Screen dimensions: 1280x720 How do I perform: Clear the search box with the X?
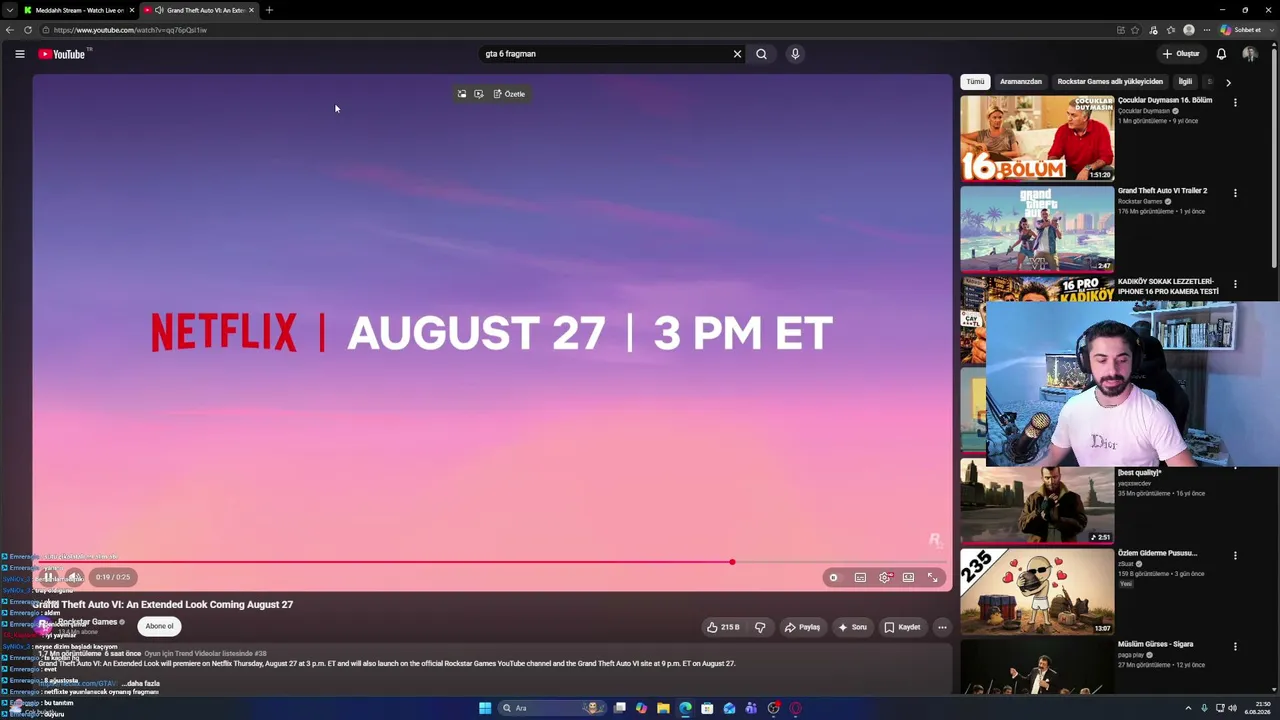pos(737,54)
